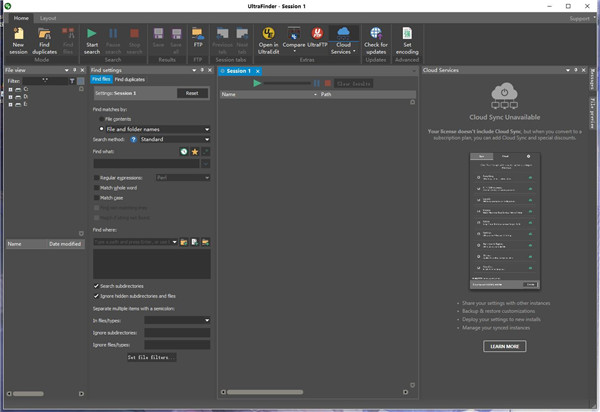Enable Match whole word checkbox
The height and width of the screenshot is (412, 600).
coord(96,188)
